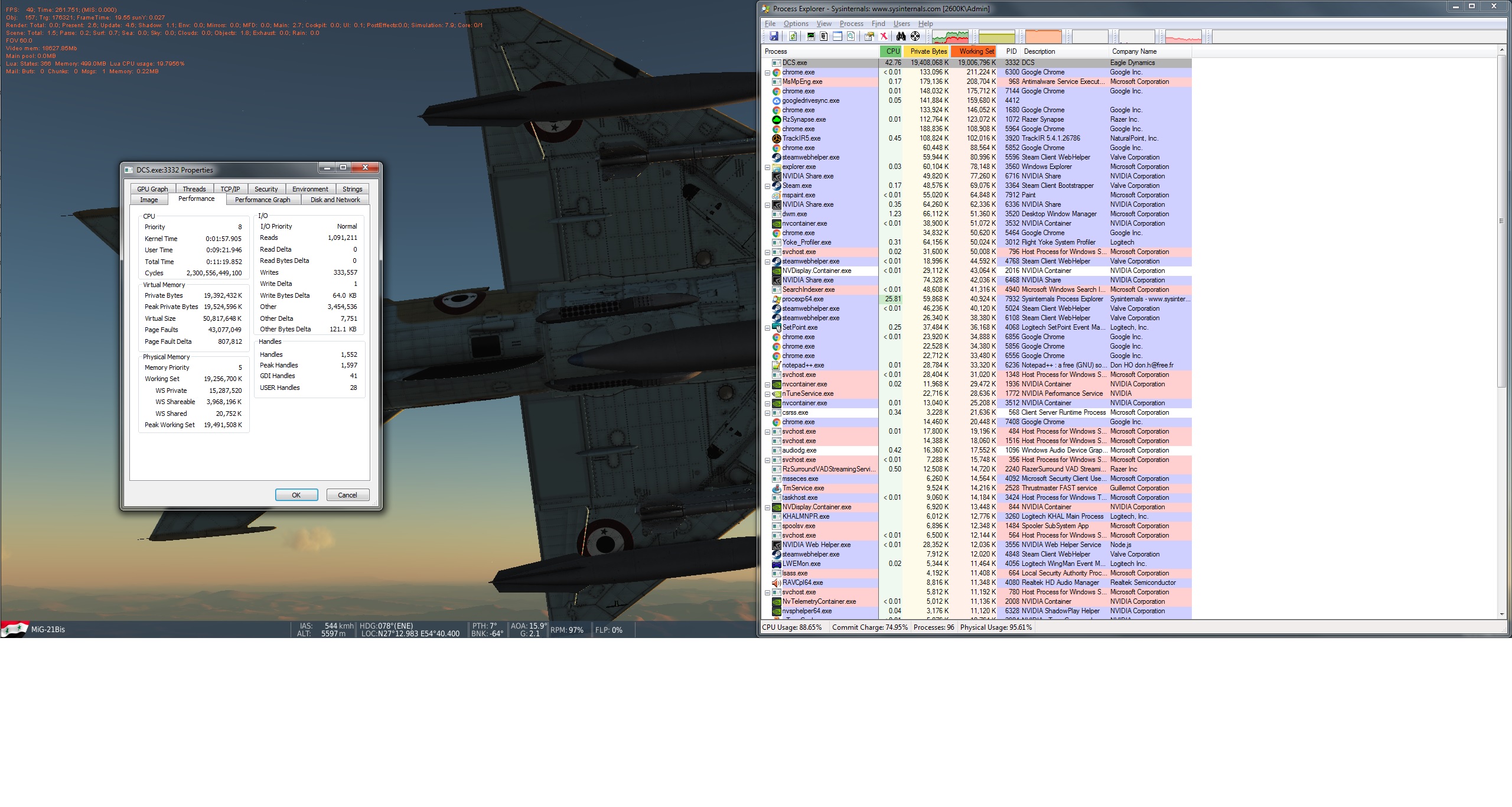This screenshot has height=807, width=1512.
Task: Click the Steam.exe process icon
Action: click(x=777, y=186)
